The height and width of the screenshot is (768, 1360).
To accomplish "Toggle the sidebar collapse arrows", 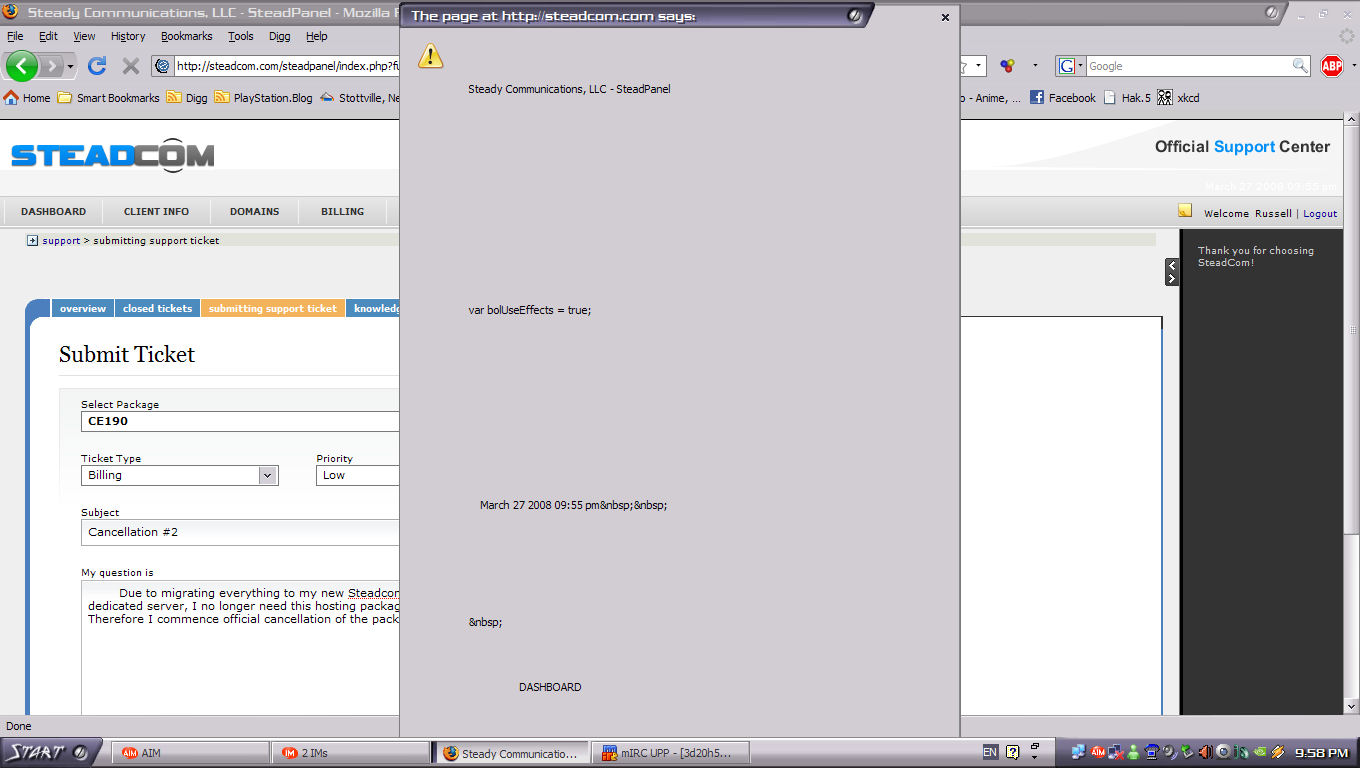I will click(1172, 272).
